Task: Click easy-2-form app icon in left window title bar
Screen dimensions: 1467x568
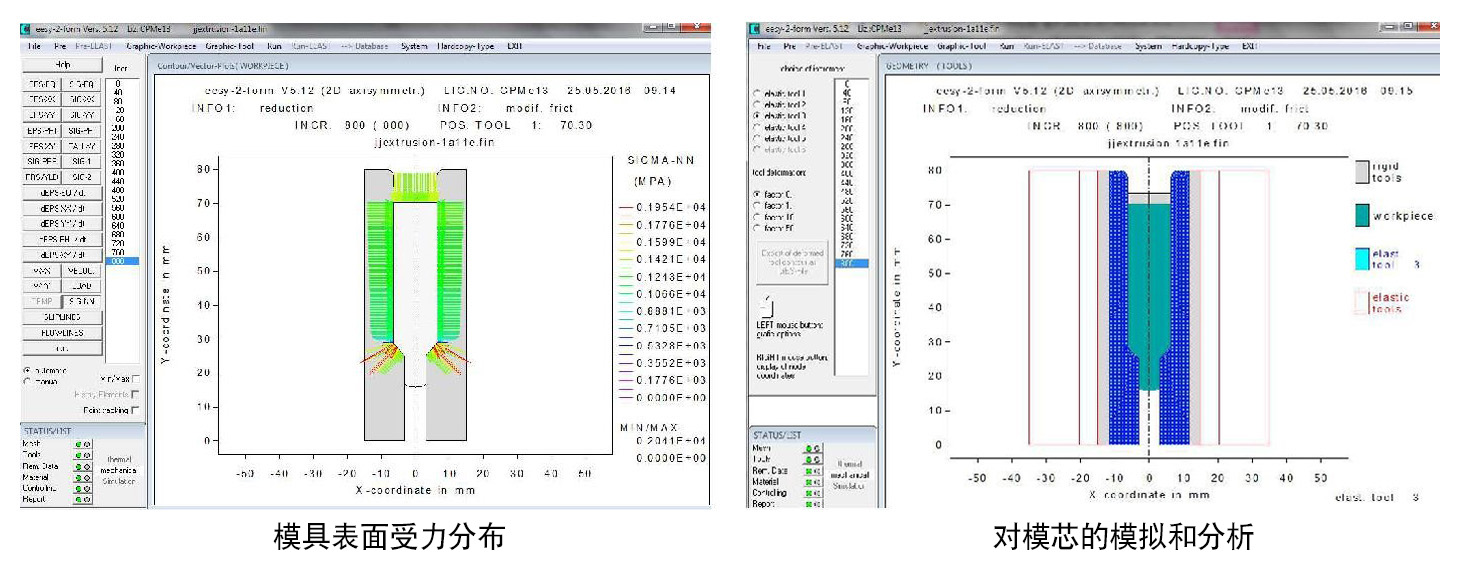Action: coord(27,30)
